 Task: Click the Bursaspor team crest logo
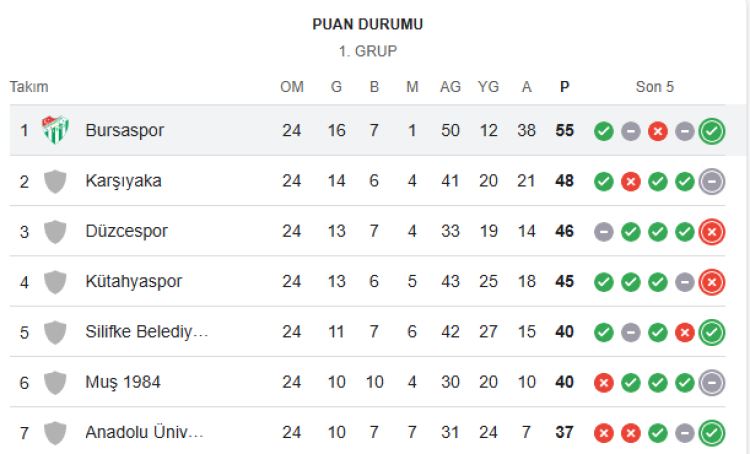pyautogui.click(x=55, y=130)
